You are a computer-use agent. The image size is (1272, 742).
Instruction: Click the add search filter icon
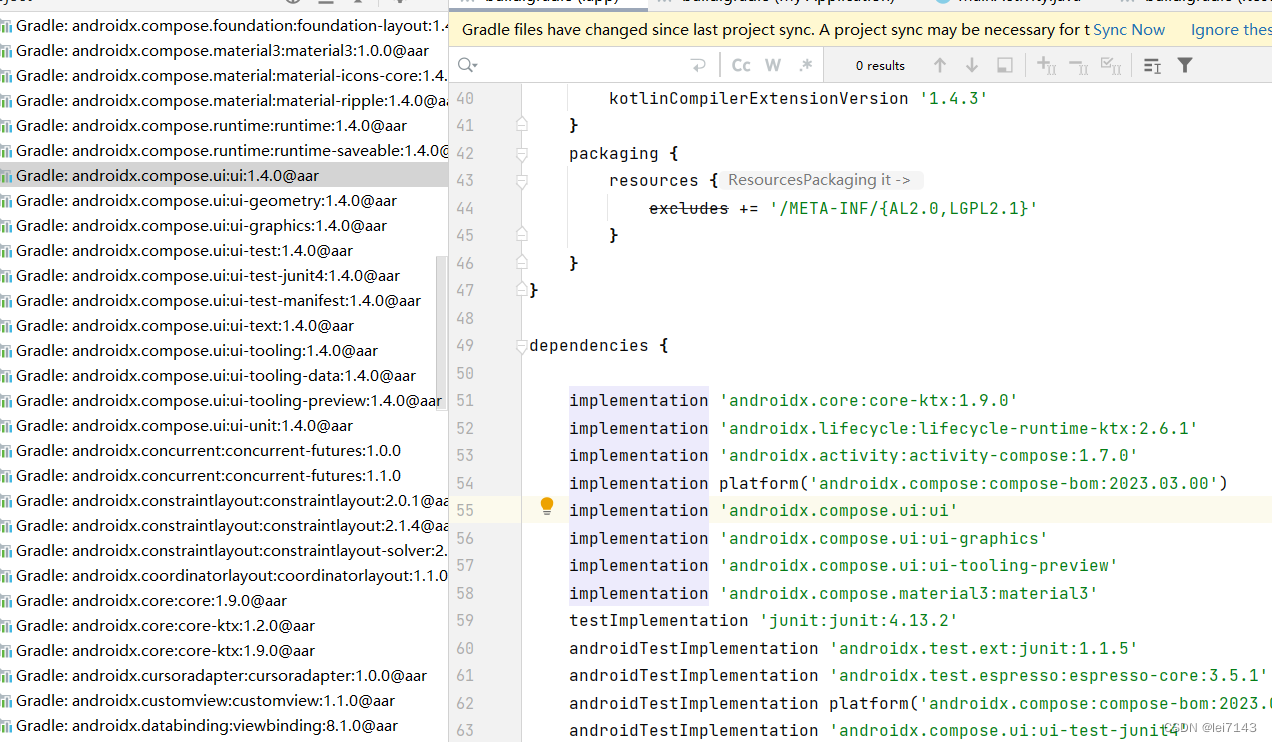click(x=1046, y=64)
